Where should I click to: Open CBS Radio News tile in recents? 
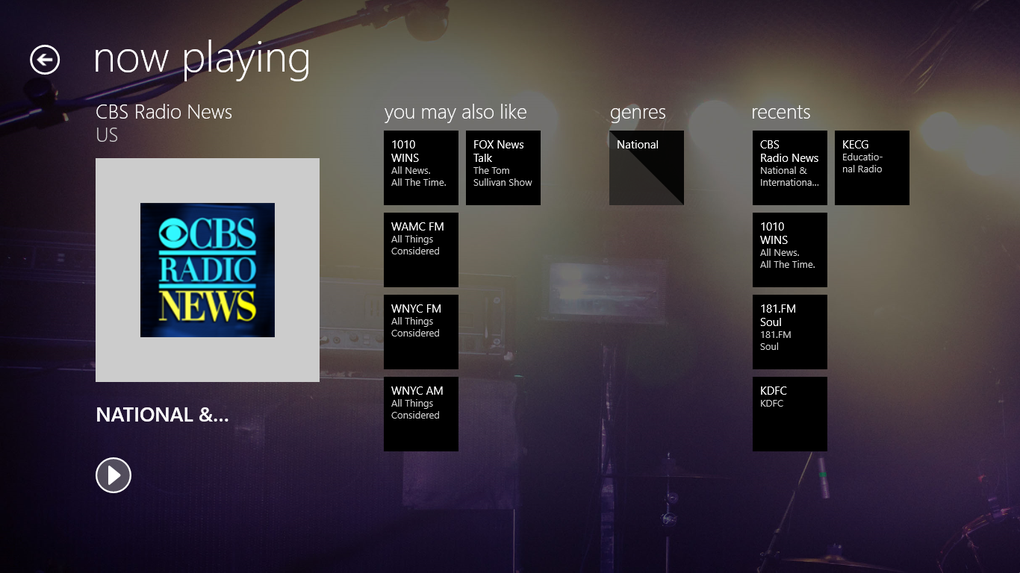point(790,168)
